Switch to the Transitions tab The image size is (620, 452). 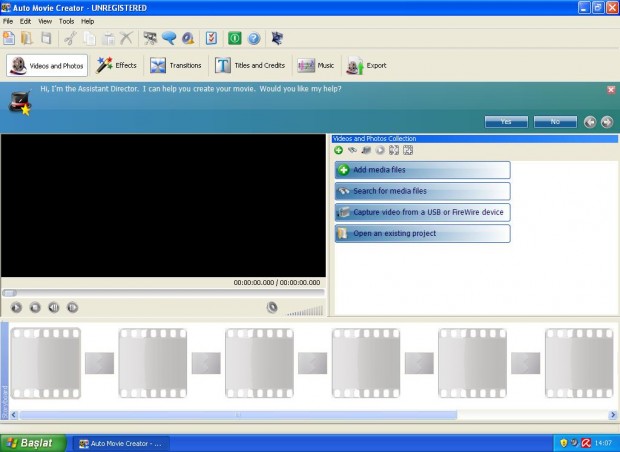coord(175,66)
